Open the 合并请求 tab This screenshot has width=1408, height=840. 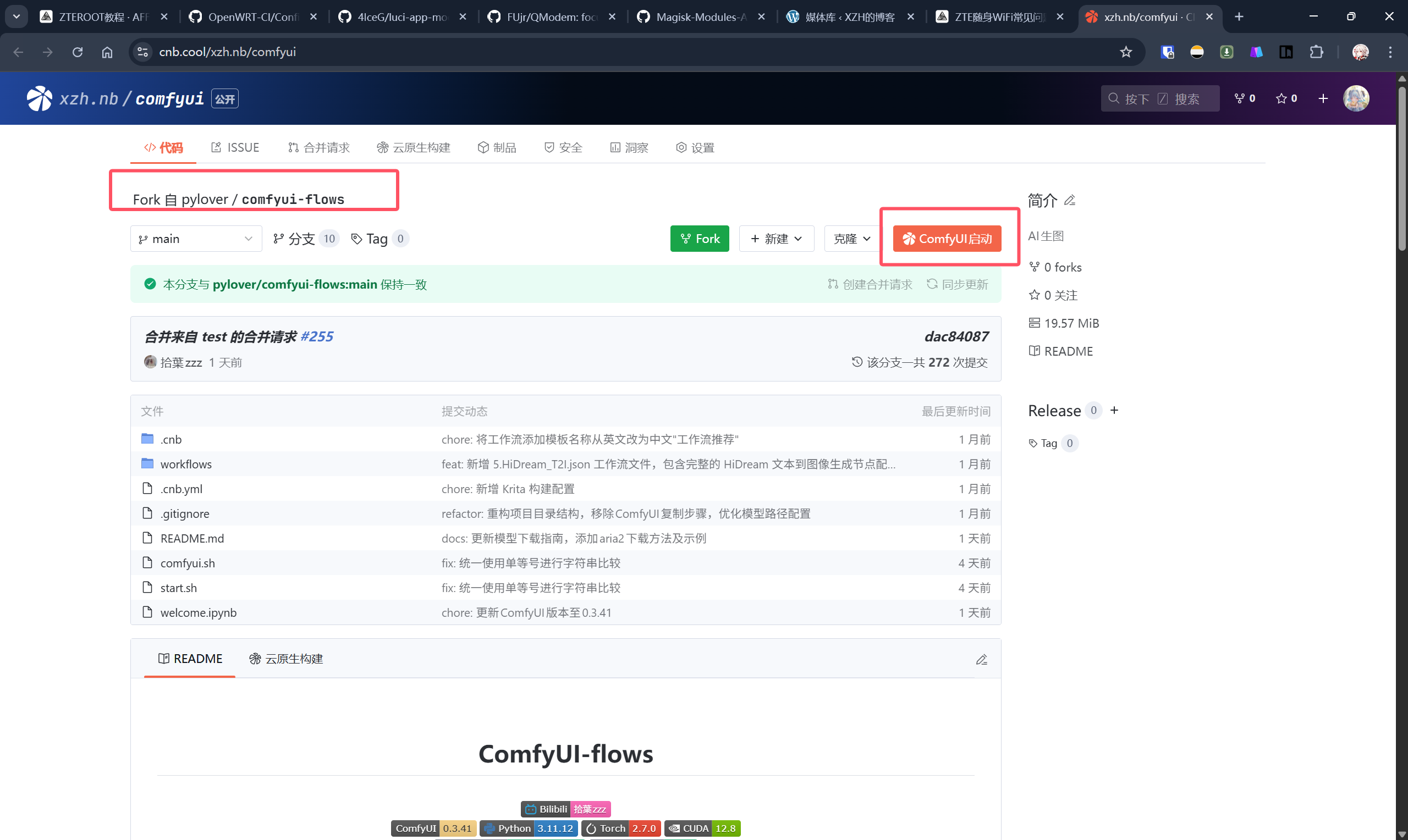[x=319, y=148]
